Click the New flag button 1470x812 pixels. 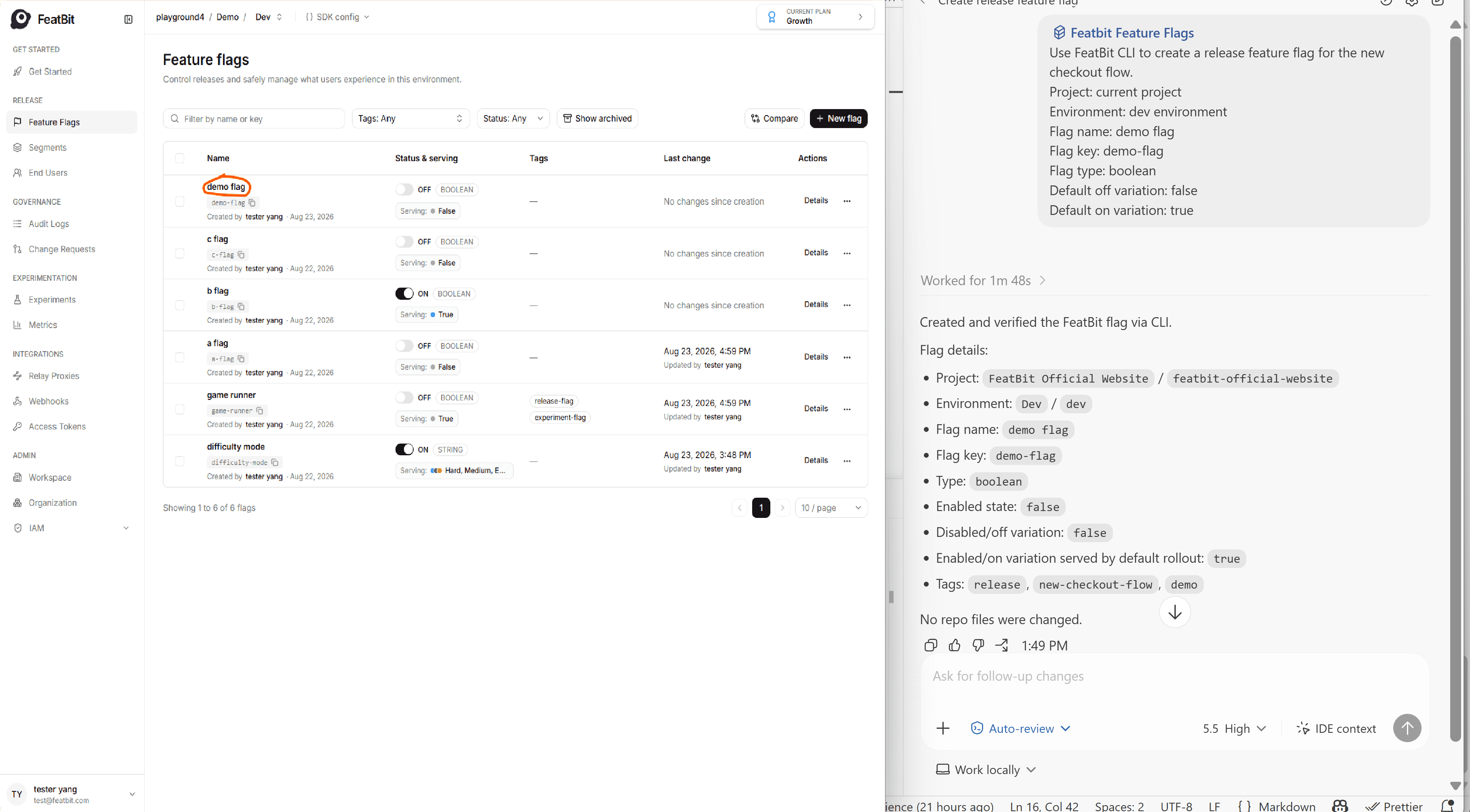(838, 119)
